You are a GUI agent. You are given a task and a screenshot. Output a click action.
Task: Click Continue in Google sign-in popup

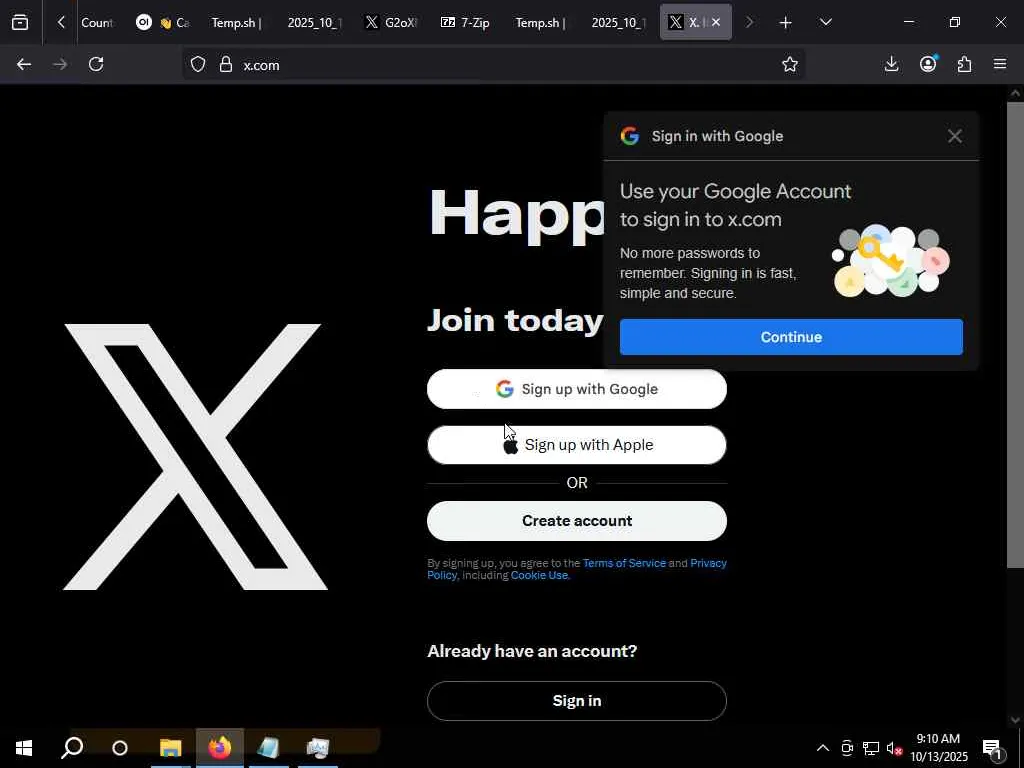point(791,337)
